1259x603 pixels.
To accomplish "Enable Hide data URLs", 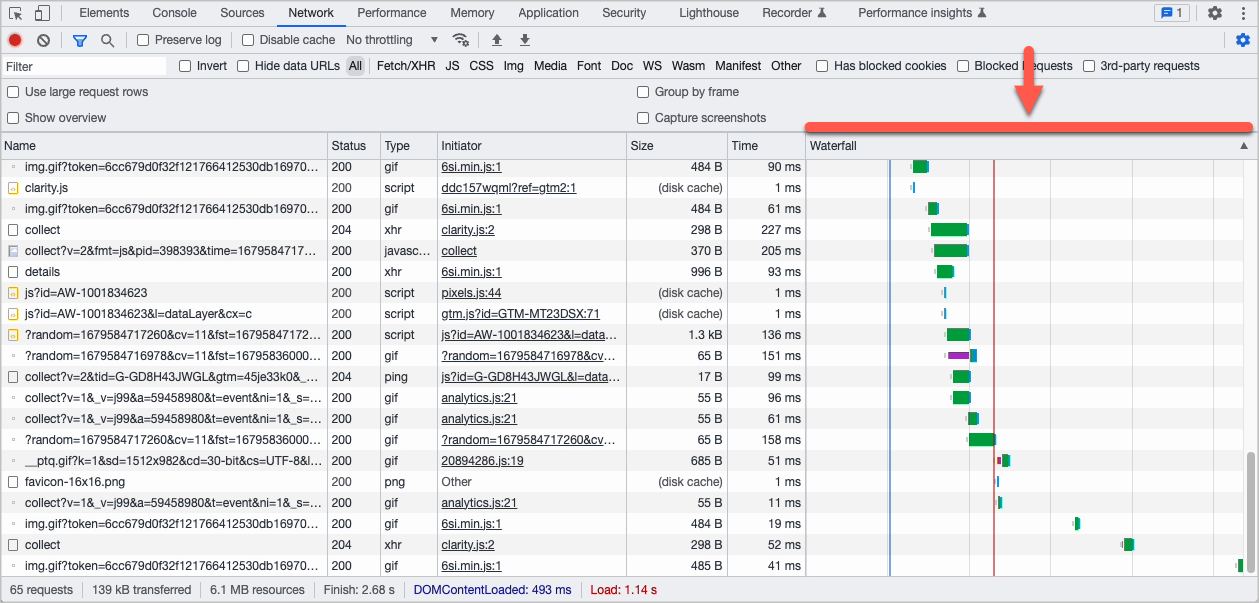I will pos(243,66).
